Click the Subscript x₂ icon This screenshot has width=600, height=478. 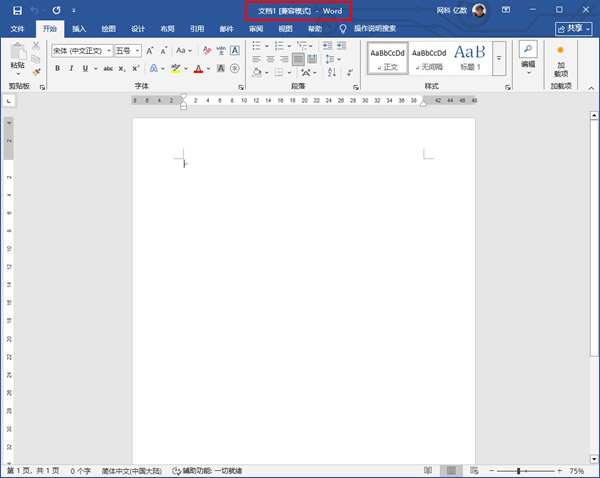(122, 69)
